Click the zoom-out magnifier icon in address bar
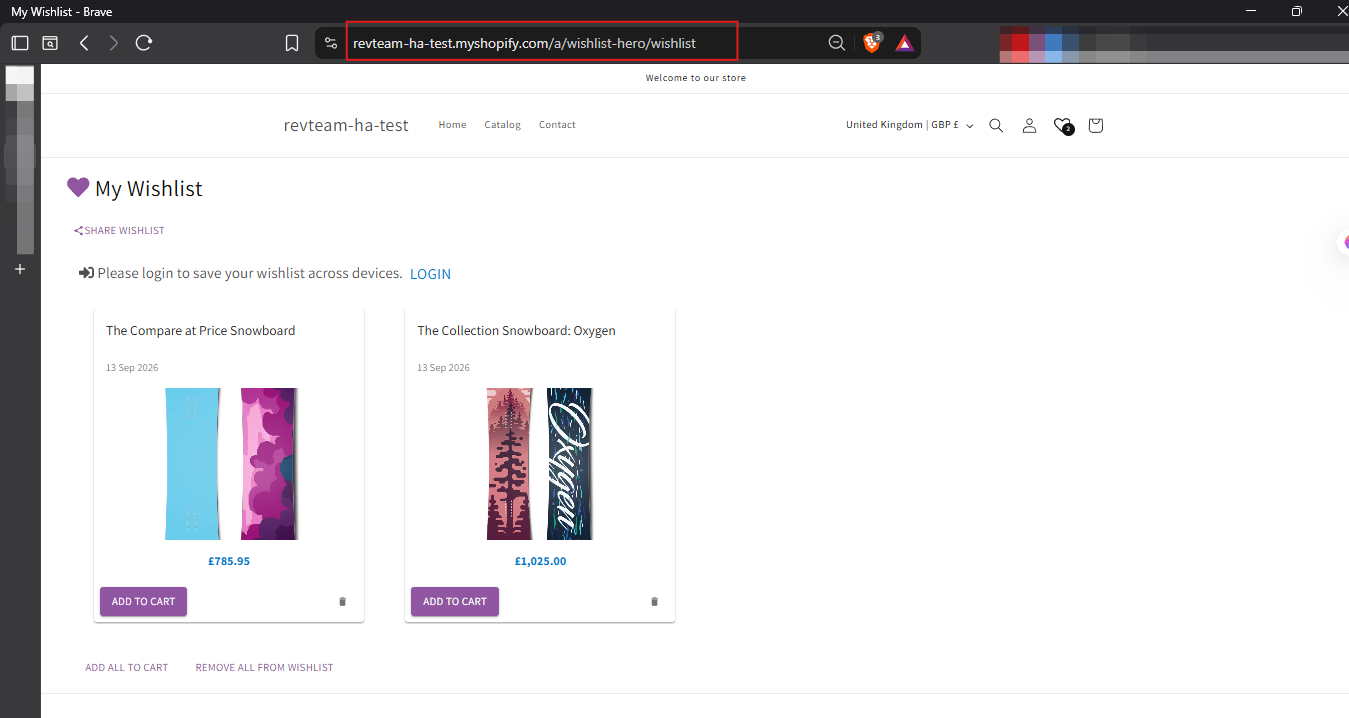Viewport: 1349px width, 718px height. pos(837,43)
